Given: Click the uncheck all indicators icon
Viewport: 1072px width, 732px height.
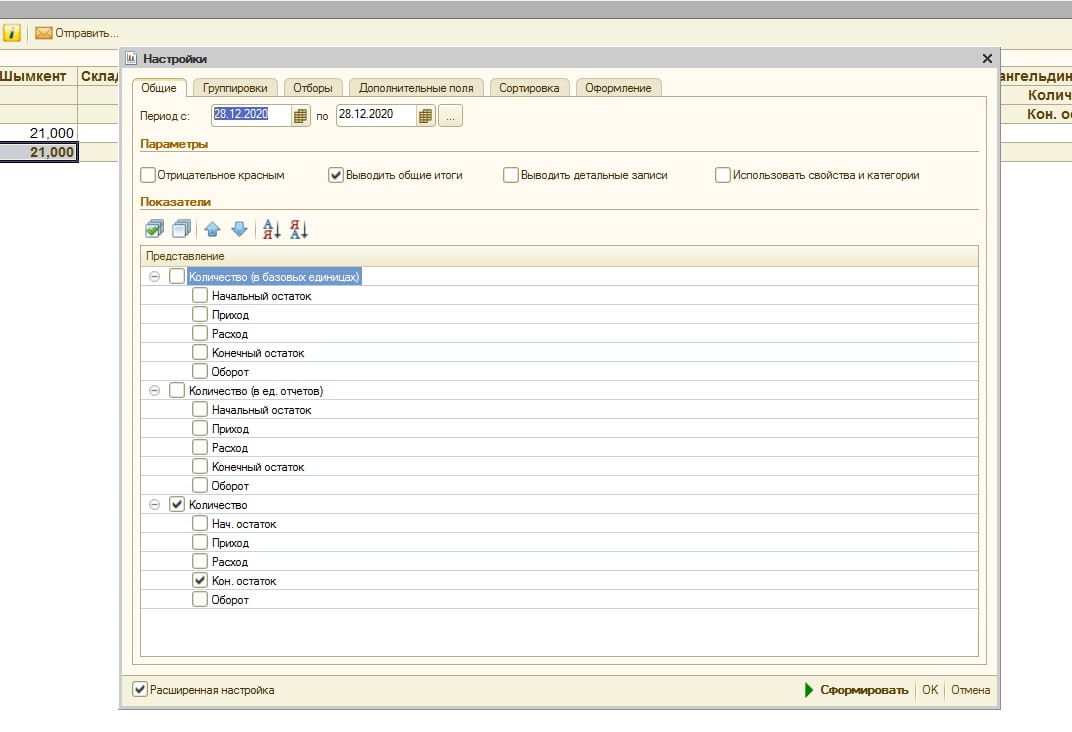Looking at the screenshot, I should [x=182, y=229].
